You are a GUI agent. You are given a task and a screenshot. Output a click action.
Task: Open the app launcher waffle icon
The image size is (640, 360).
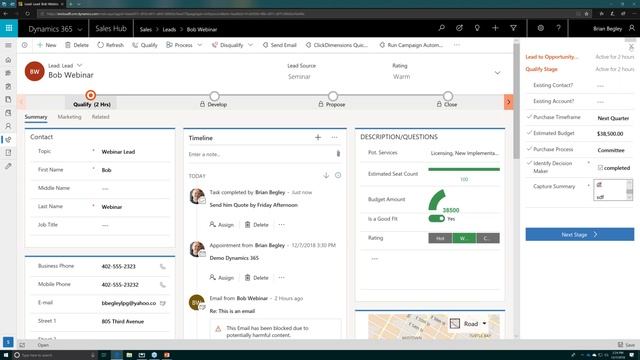pos(9,28)
